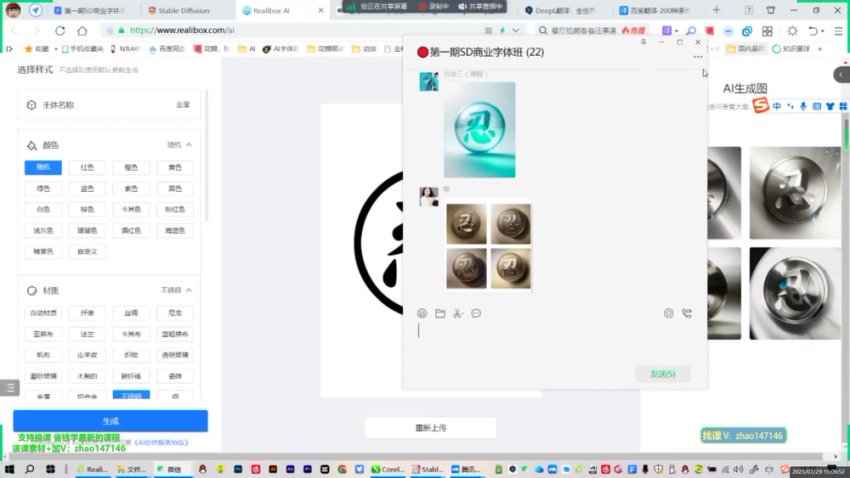Screen dimensions: 850x478
Task: Open the emoji picker in chat
Action: tap(422, 313)
